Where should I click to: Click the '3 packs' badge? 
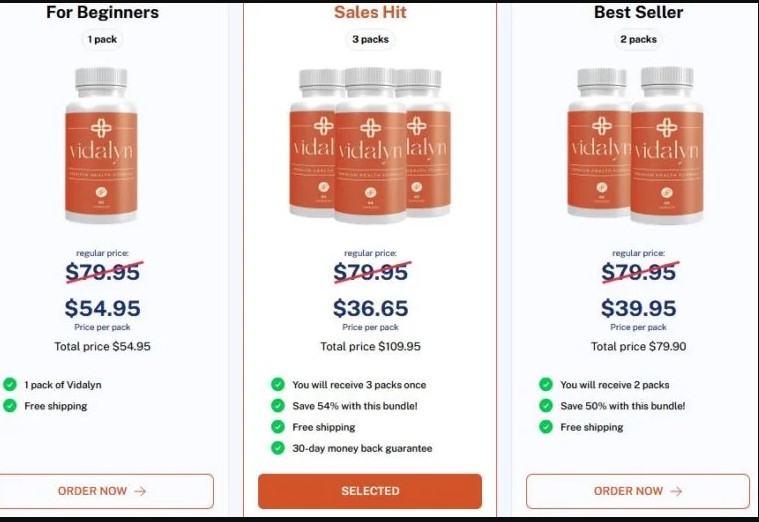pos(370,40)
